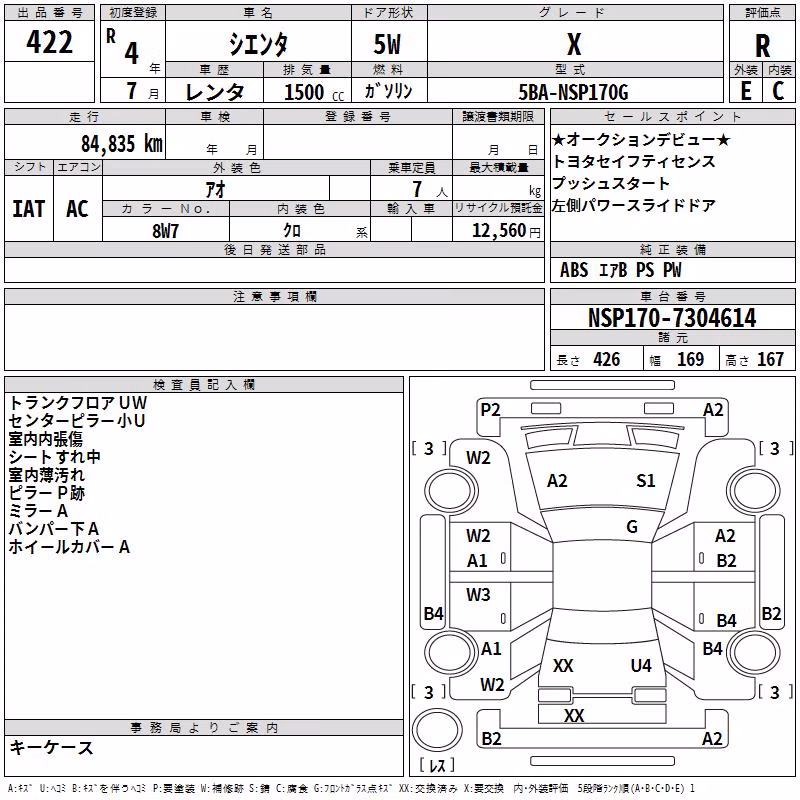Select the G mark on the windshield
800x800 pixels.
[x=632, y=527]
